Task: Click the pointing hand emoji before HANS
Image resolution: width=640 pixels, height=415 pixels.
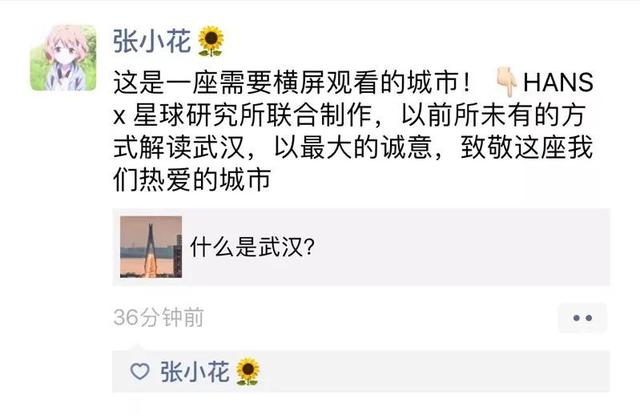Action: (x=507, y=82)
